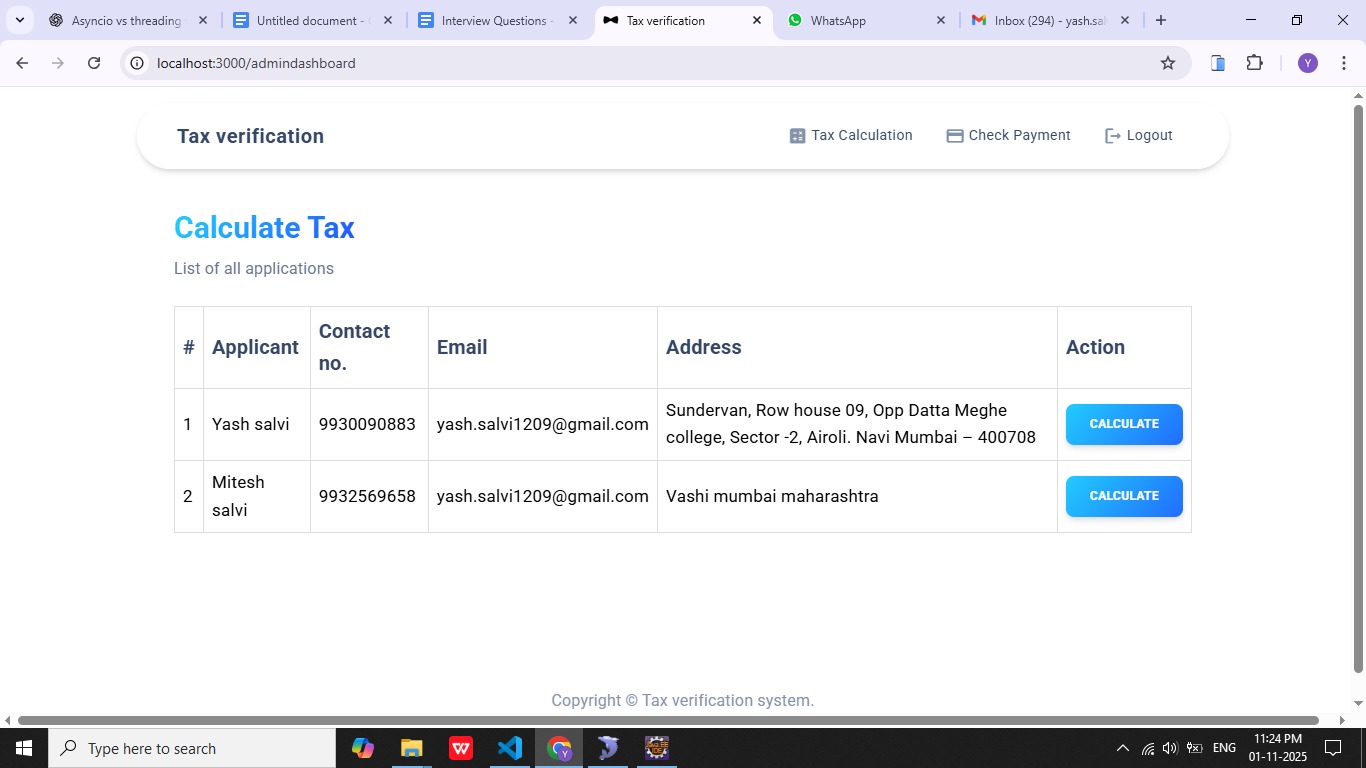Open Chrome profile avatar icon
Viewport: 1366px width, 768px height.
pyautogui.click(x=1307, y=63)
